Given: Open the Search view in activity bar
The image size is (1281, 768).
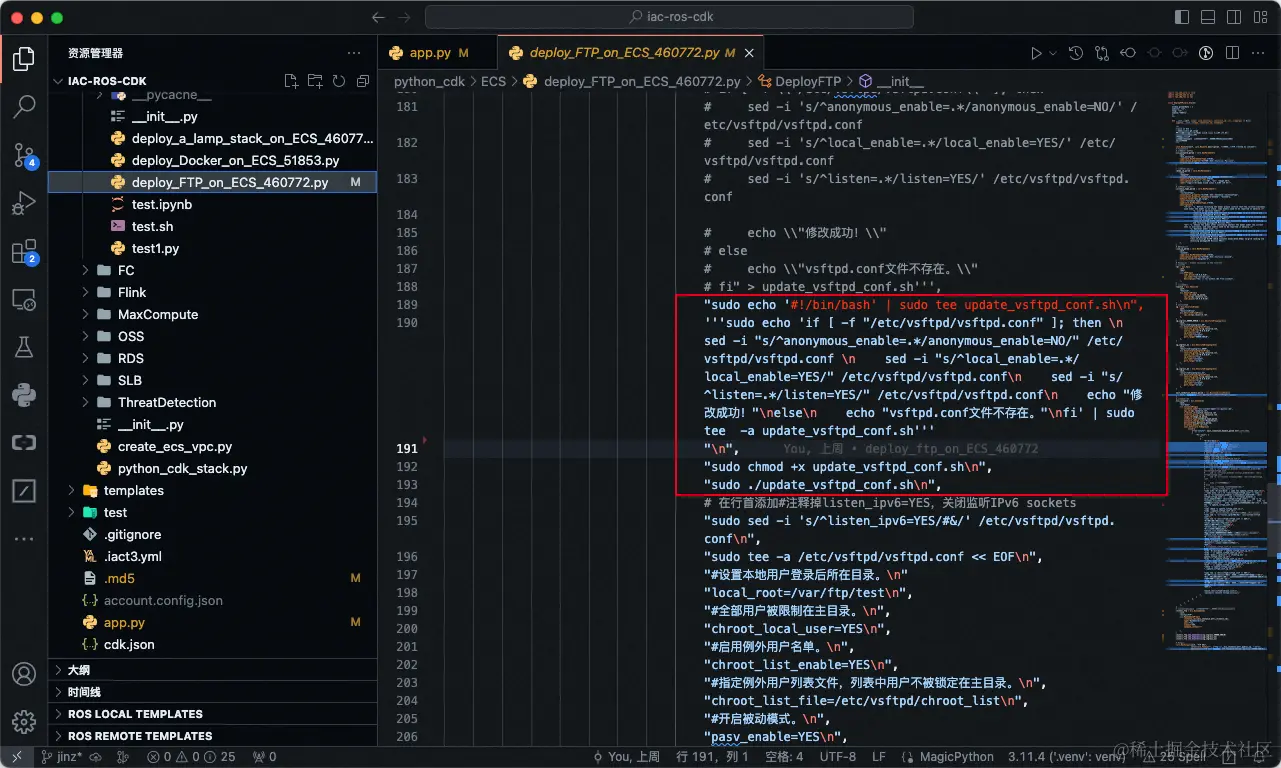Looking at the screenshot, I should (24, 107).
